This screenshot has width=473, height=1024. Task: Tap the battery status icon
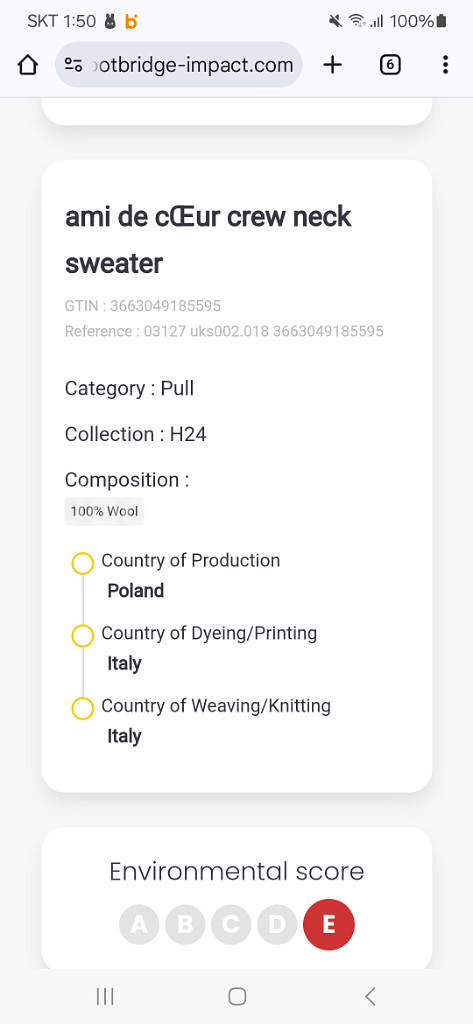point(442,22)
